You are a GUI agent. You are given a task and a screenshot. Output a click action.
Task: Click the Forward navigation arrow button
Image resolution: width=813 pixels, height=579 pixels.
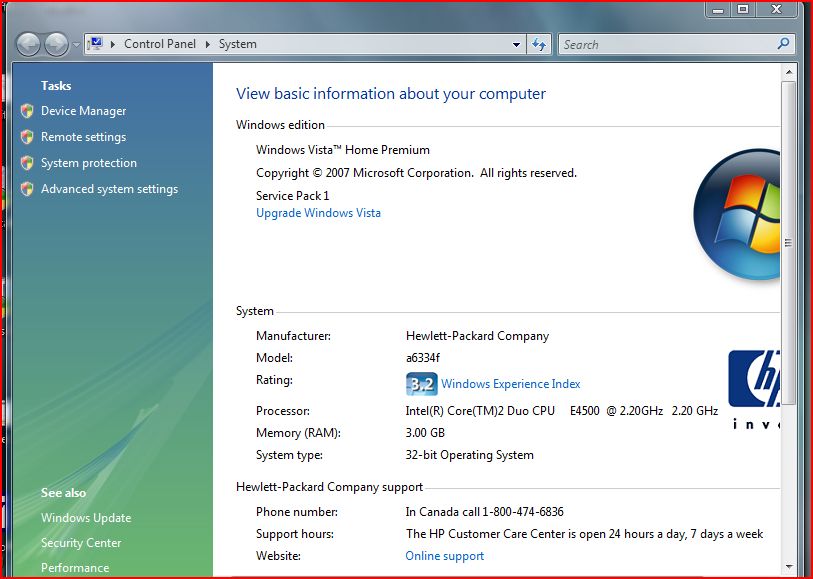[56, 45]
